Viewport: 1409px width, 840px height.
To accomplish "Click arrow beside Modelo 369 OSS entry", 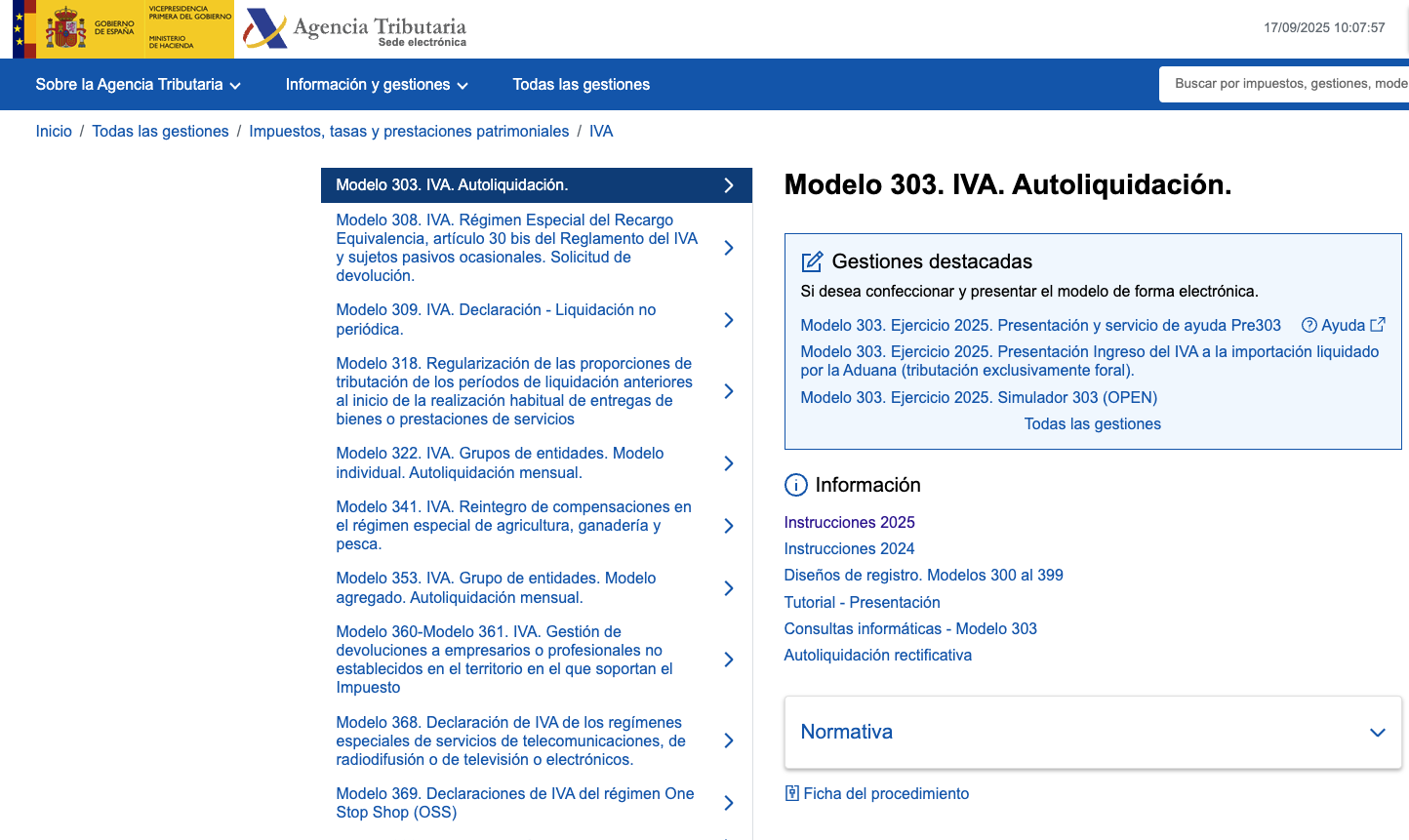I will pos(729,803).
